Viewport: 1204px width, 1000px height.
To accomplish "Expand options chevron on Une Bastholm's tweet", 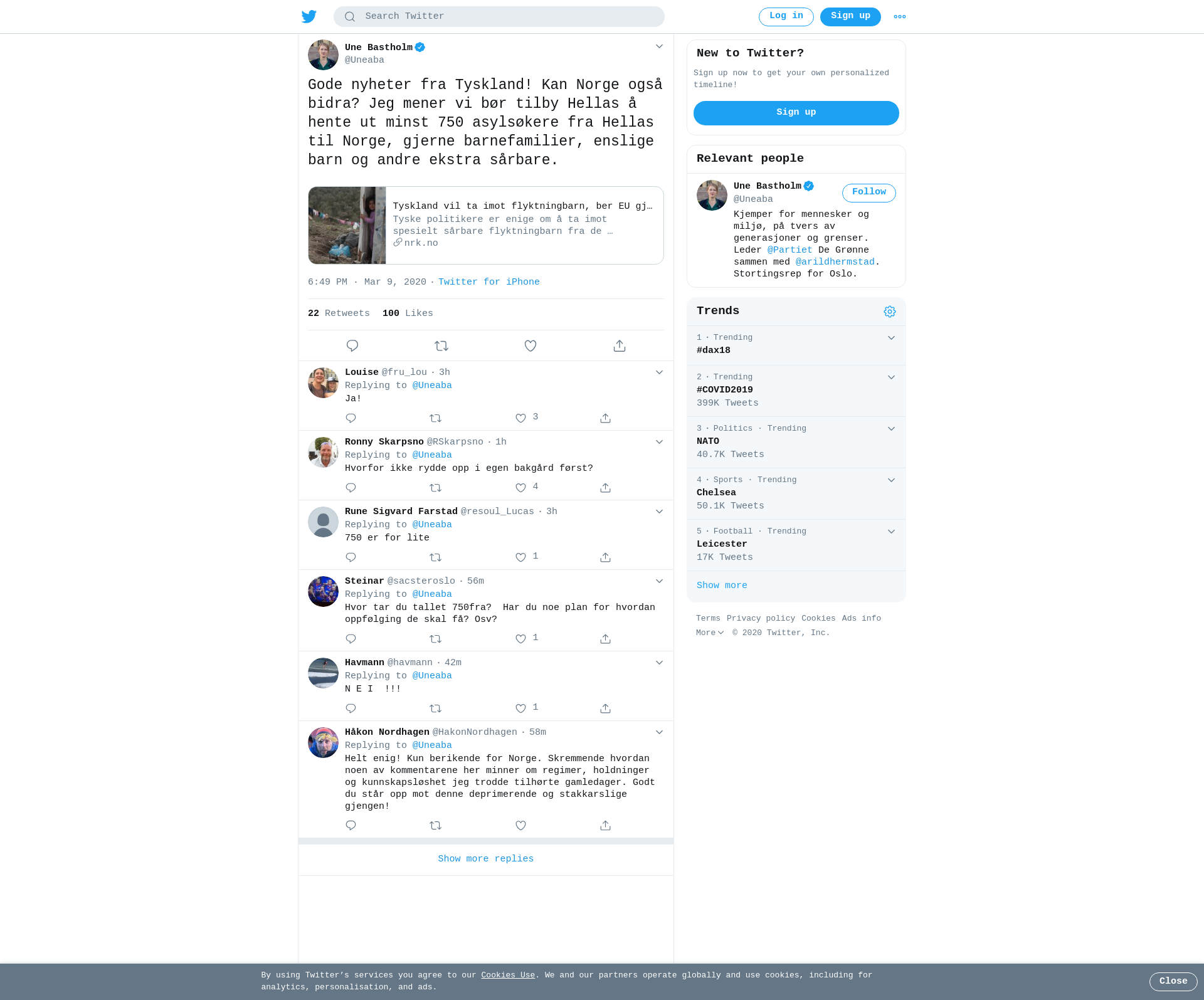I will pyautogui.click(x=659, y=46).
